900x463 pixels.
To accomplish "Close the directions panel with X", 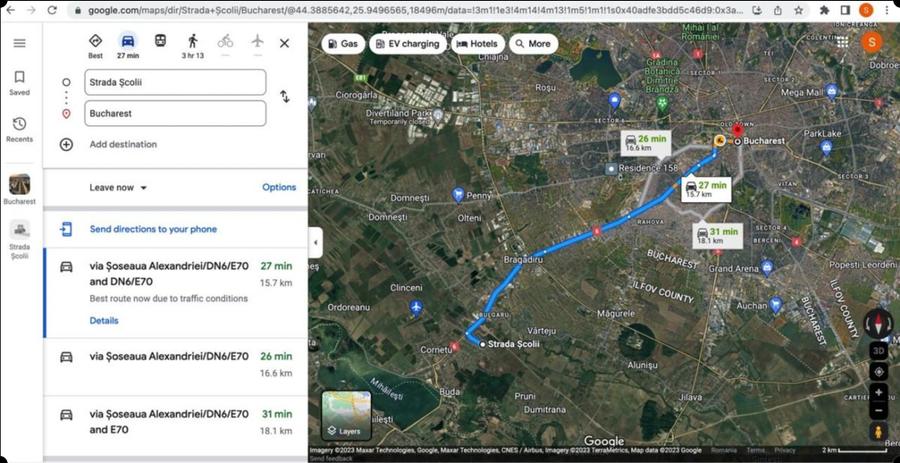I will tap(284, 43).
